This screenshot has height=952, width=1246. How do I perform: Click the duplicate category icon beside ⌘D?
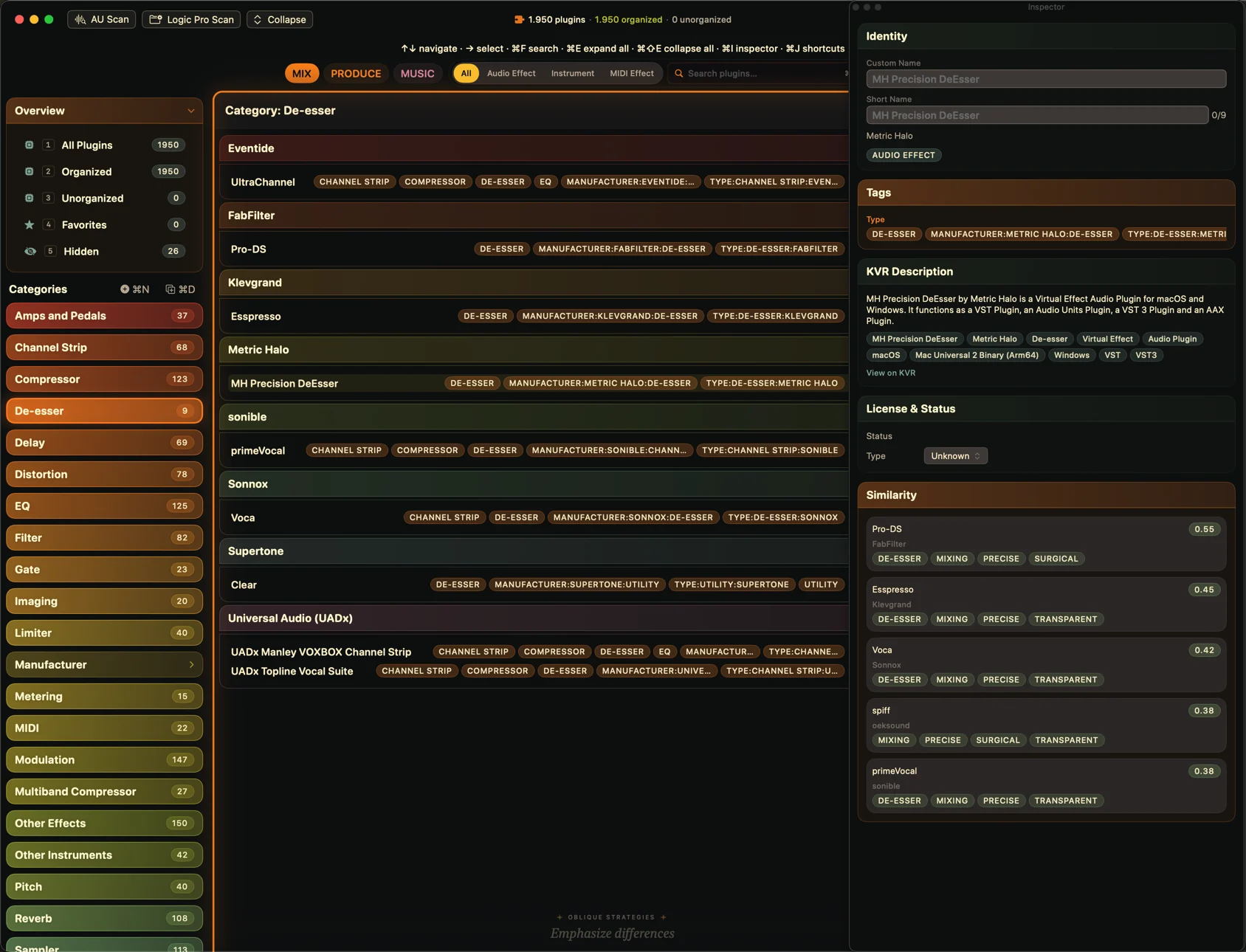(171, 289)
